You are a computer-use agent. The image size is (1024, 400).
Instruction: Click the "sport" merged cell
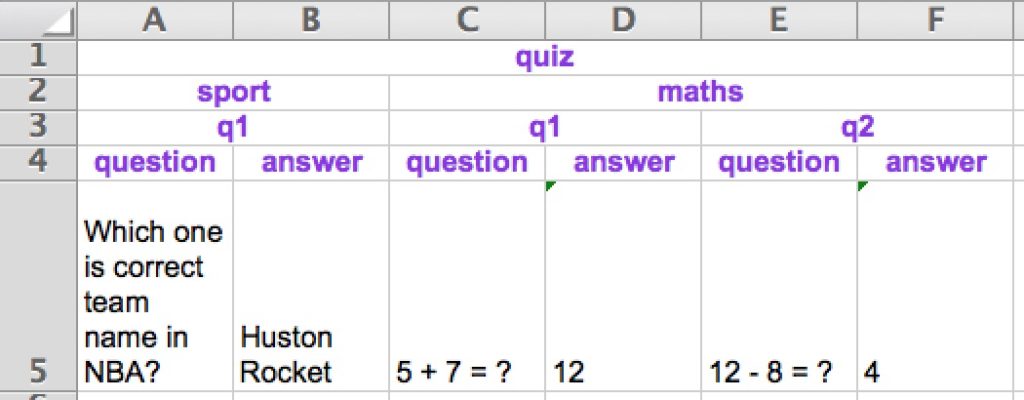pos(233,92)
